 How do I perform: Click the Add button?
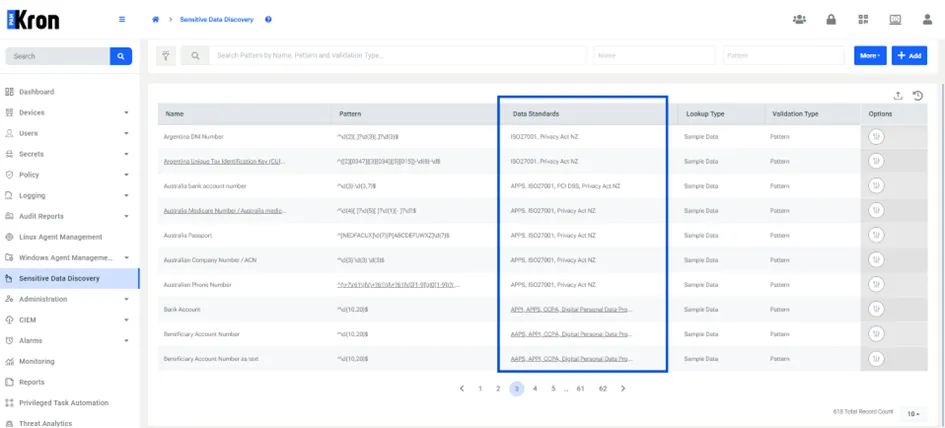(909, 55)
